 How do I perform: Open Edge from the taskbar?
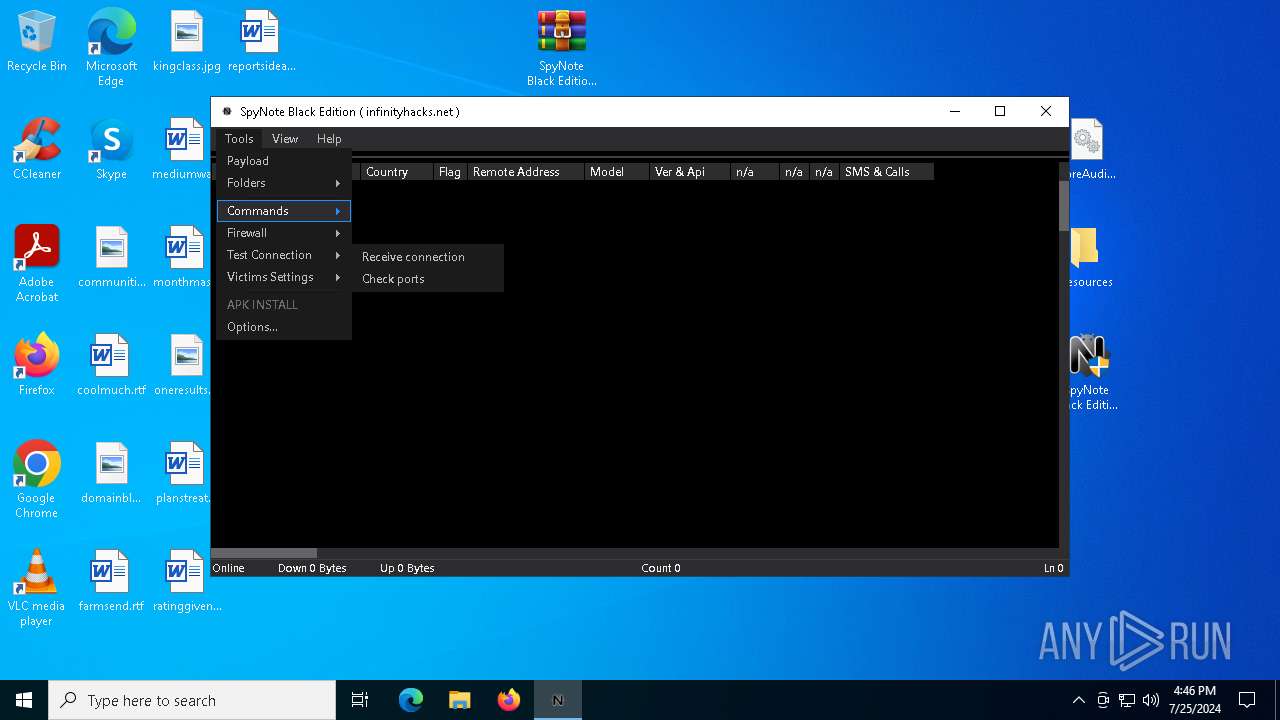click(x=411, y=700)
